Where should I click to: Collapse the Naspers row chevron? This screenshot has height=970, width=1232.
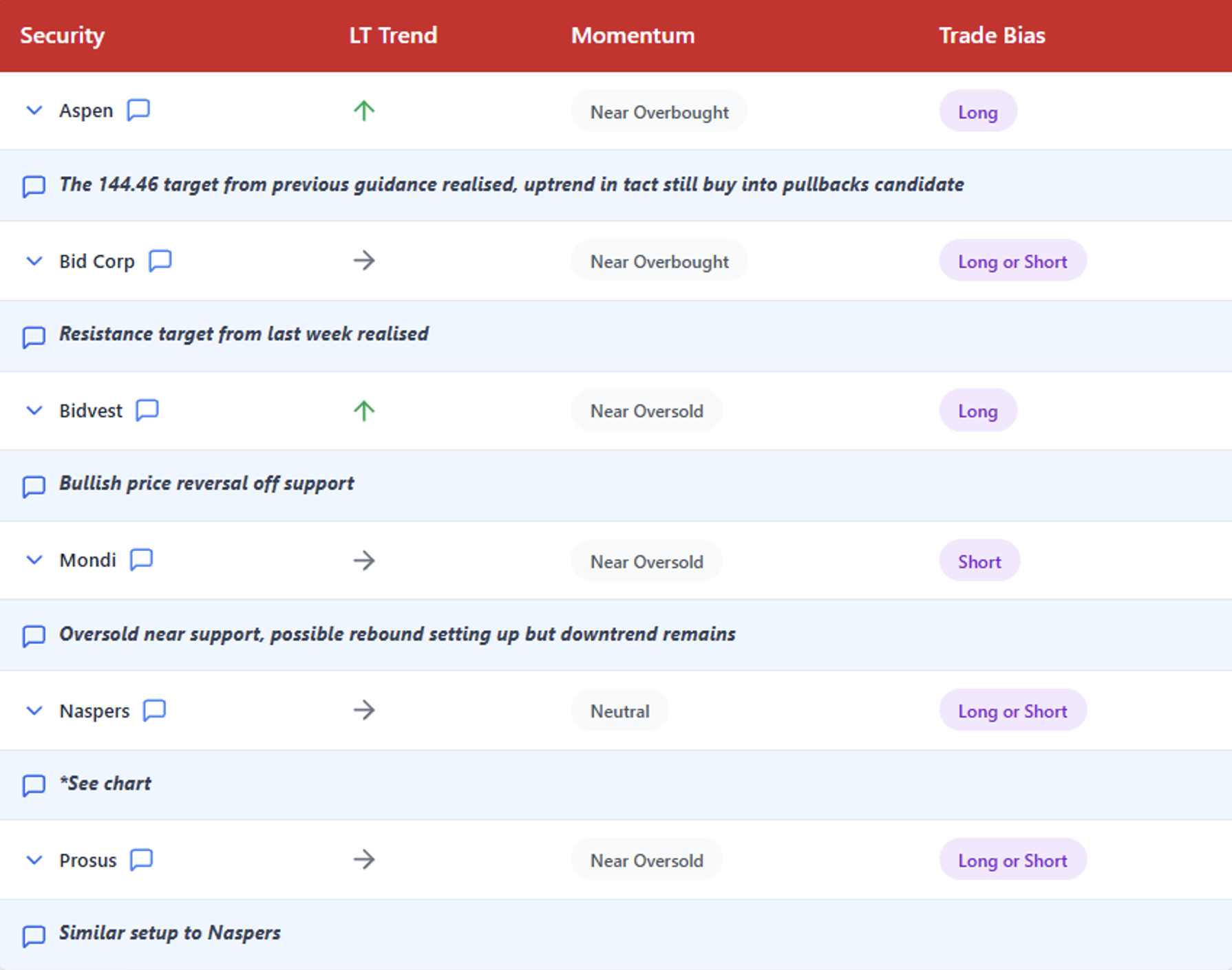[x=34, y=710]
